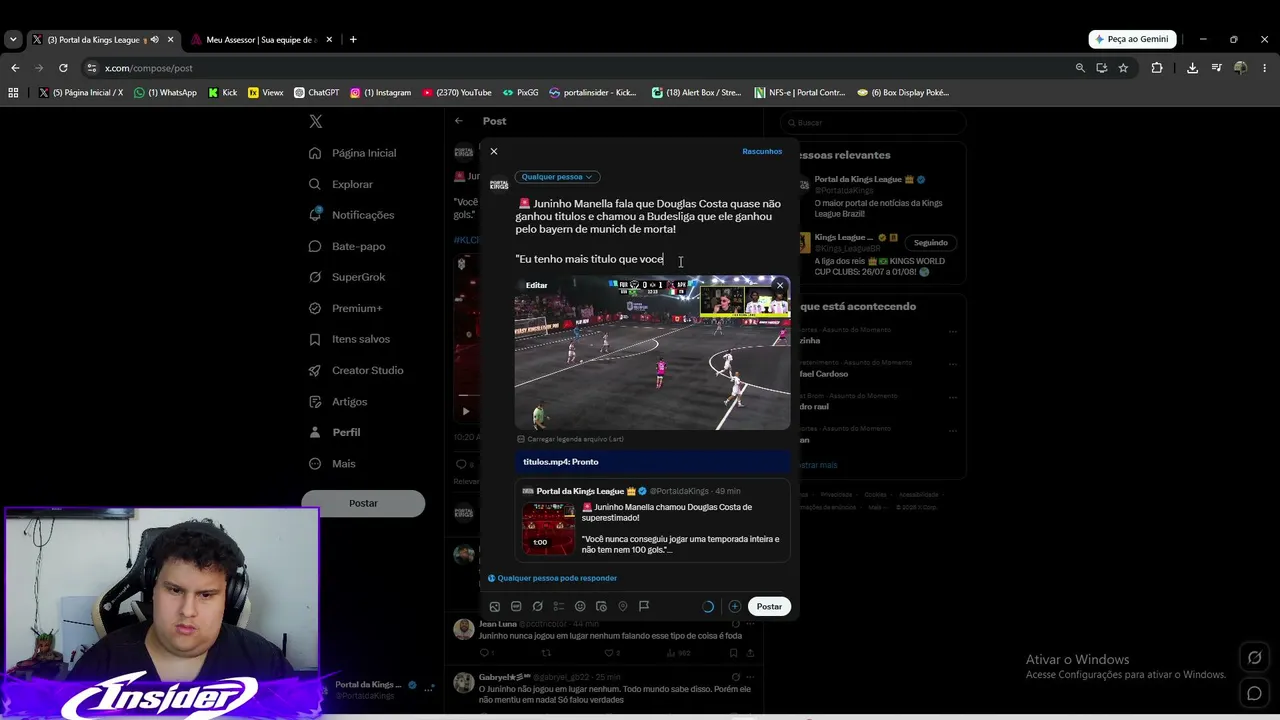Click Peça ao Gemini button
Image resolution: width=1280 pixels, height=720 pixels.
click(1132, 39)
